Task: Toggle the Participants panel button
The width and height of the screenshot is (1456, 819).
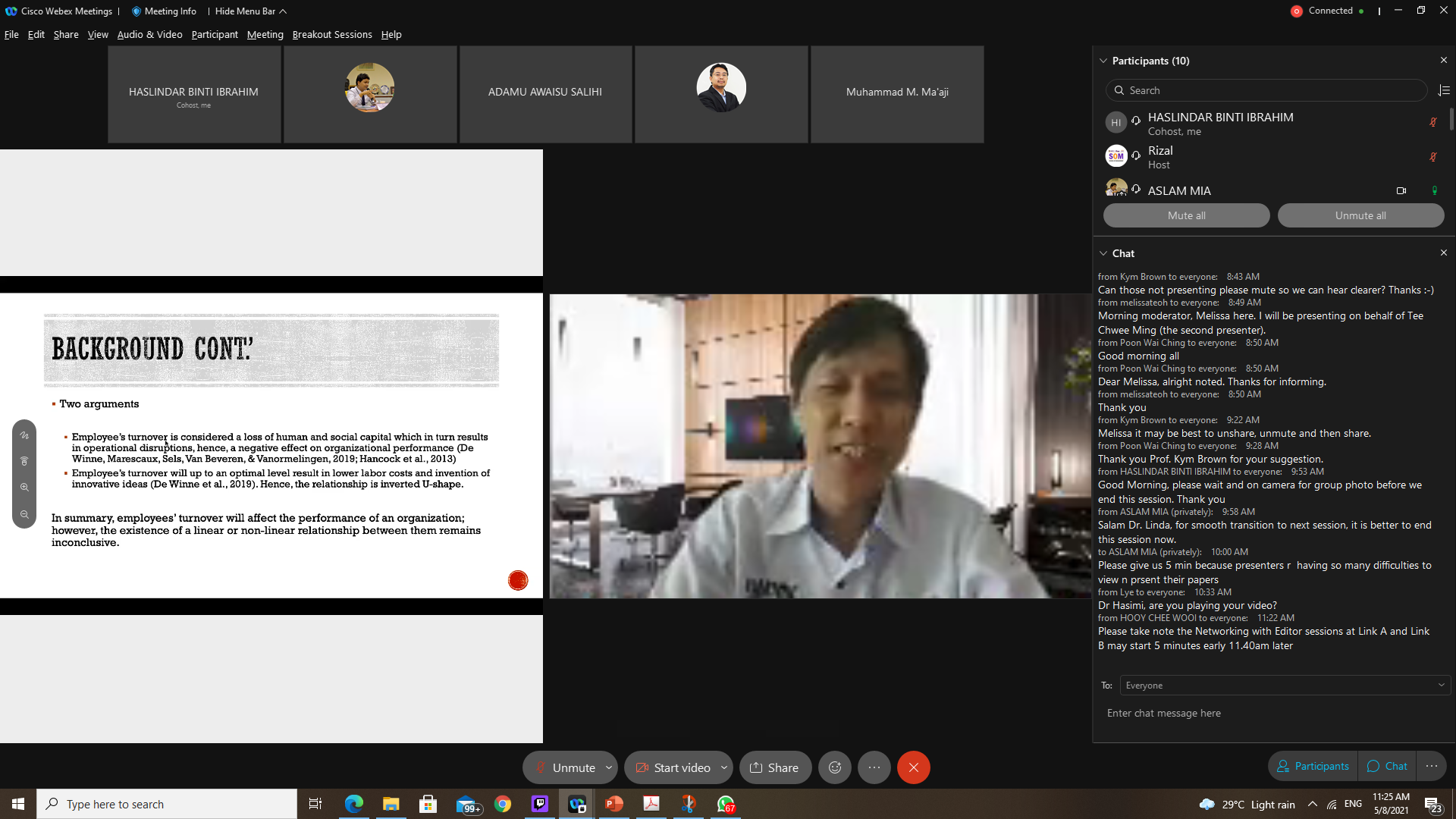Action: click(1313, 766)
